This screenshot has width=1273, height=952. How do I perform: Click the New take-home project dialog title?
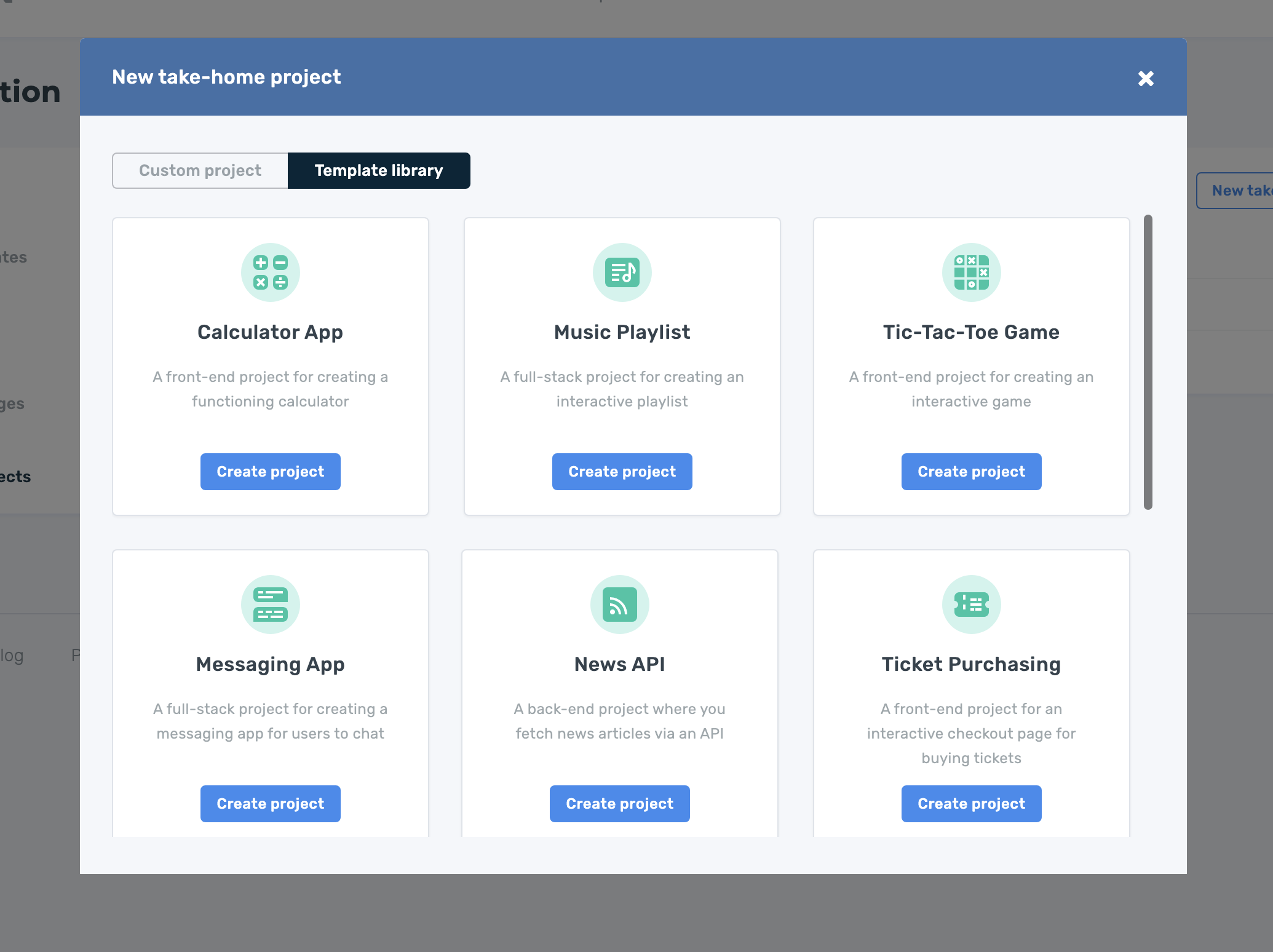pos(226,77)
